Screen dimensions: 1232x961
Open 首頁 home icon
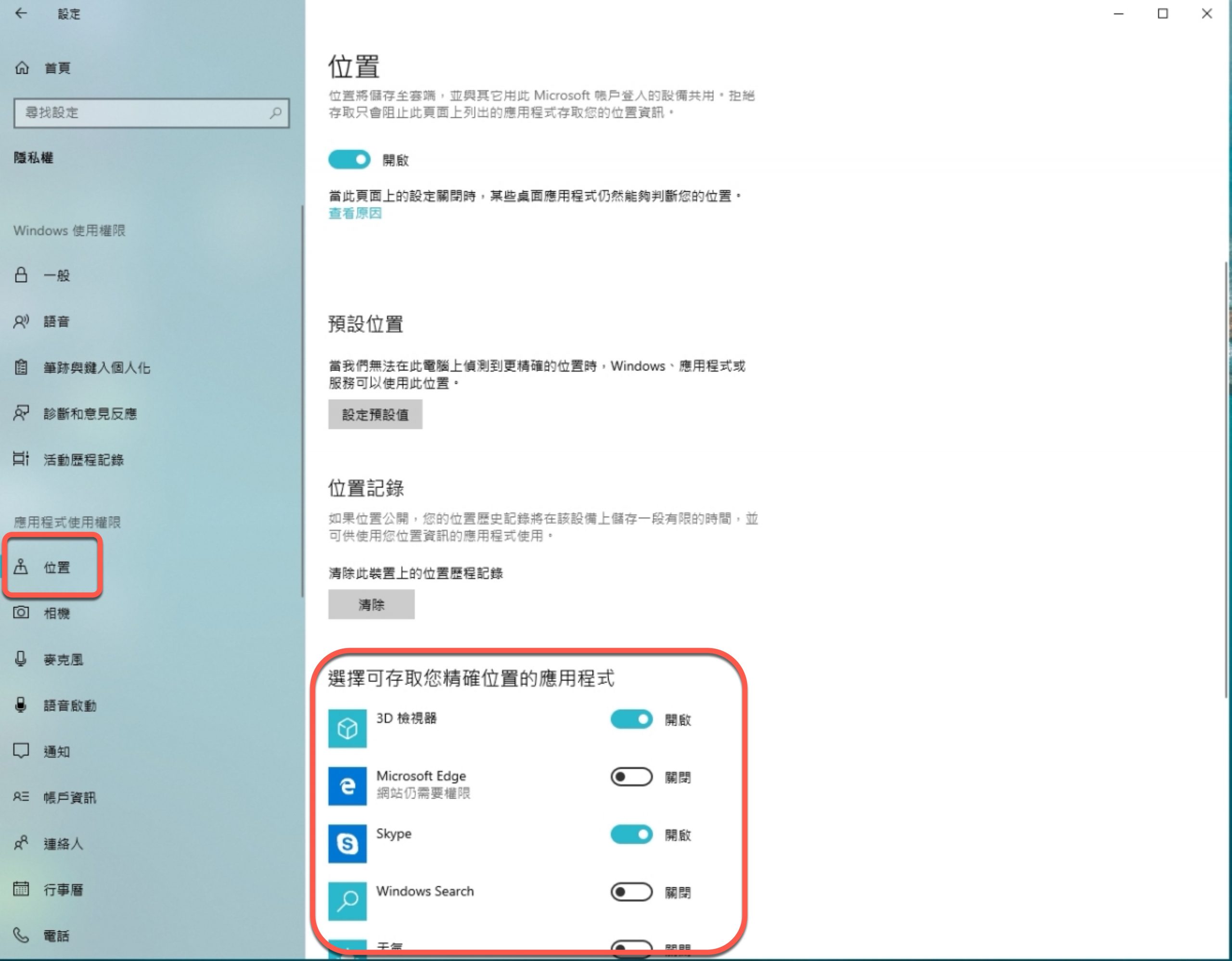(22, 68)
